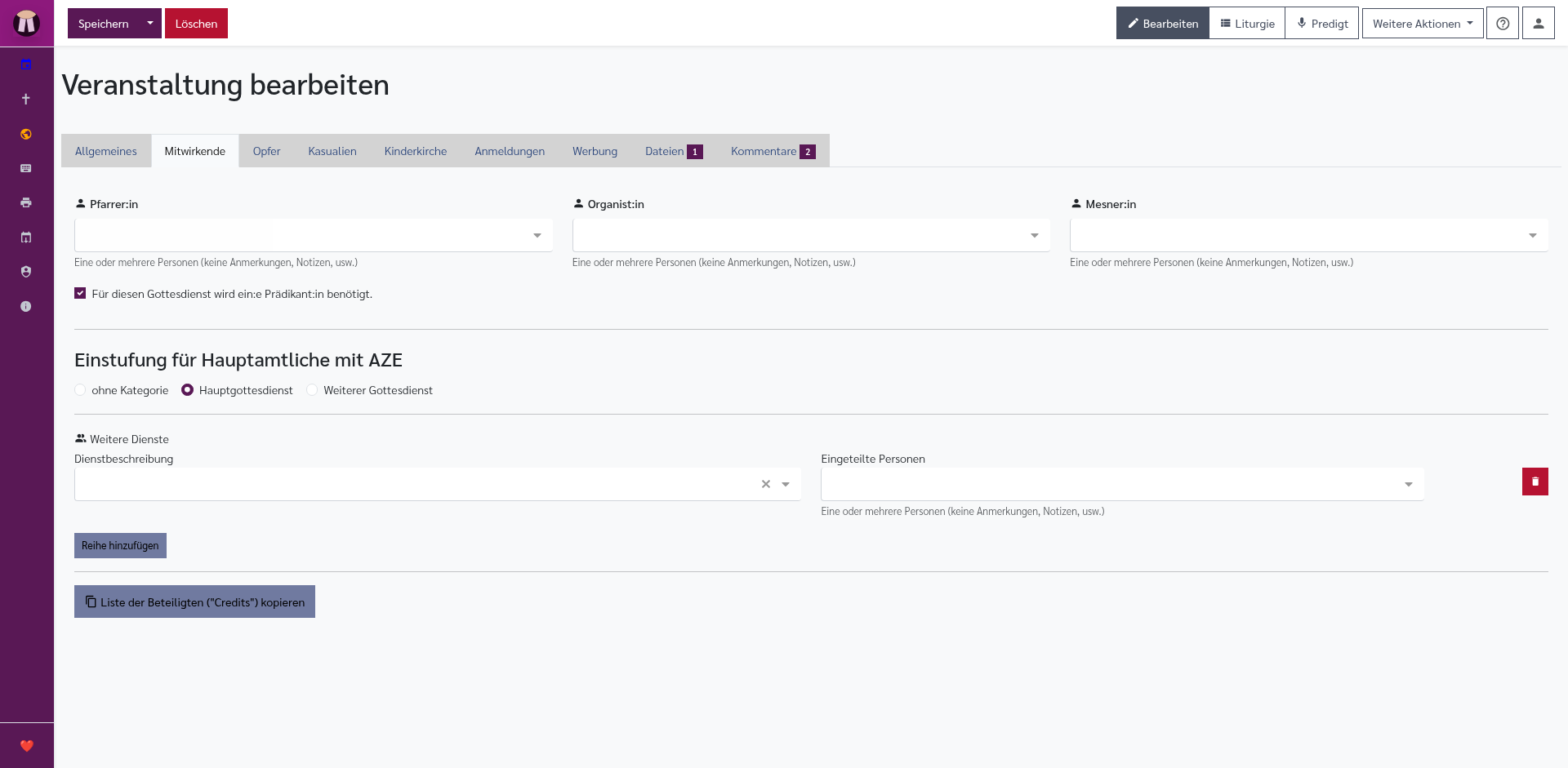Image resolution: width=1568 pixels, height=768 pixels.
Task: Open the Predigt view
Action: coord(1322,23)
